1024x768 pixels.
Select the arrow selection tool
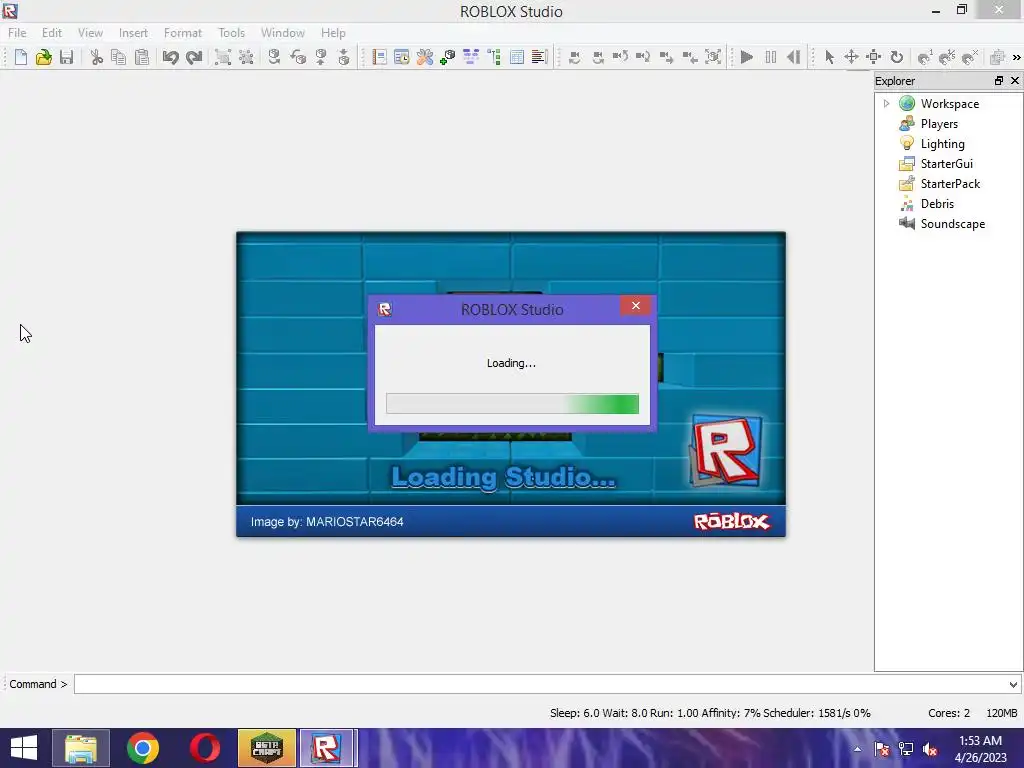click(x=829, y=57)
